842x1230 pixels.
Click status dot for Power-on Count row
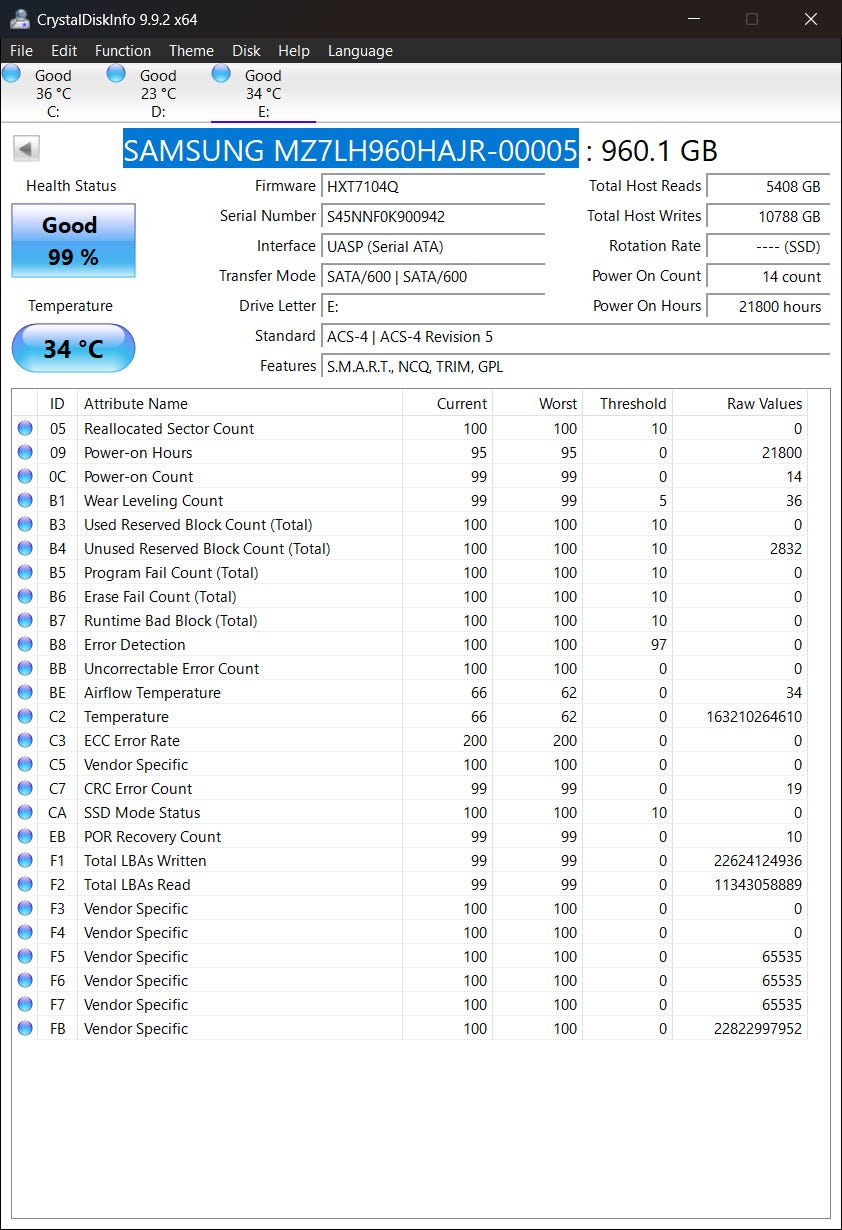point(25,477)
